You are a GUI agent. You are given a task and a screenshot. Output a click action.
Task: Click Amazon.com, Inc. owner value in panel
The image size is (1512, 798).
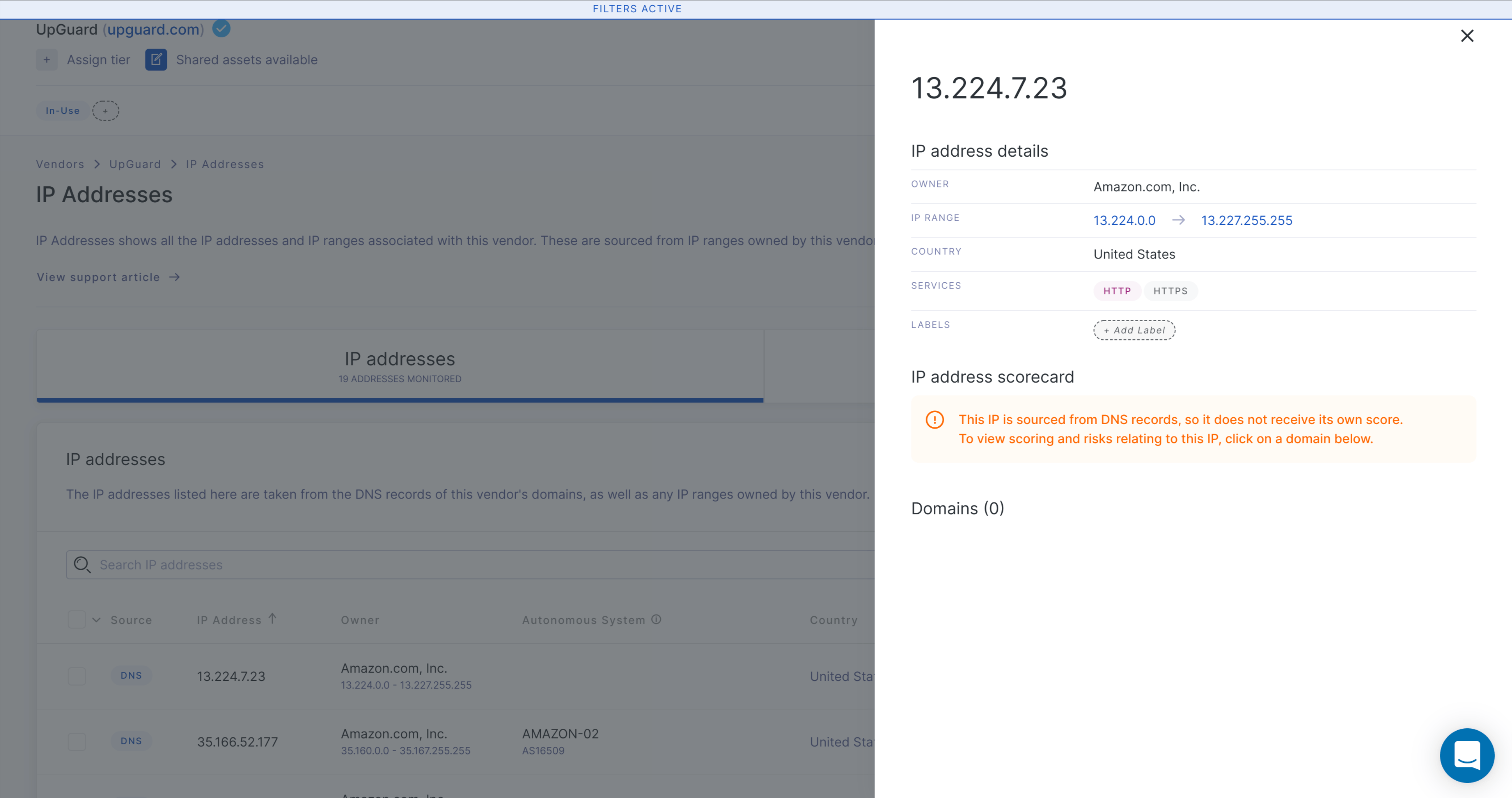tap(1146, 187)
